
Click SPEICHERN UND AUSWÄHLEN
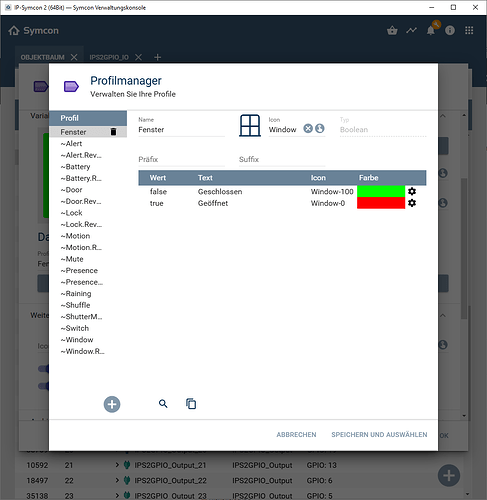379,435
